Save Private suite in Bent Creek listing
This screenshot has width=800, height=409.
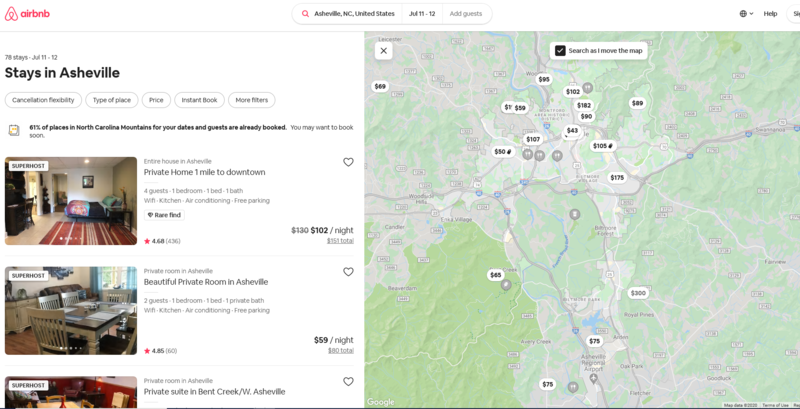tap(348, 381)
